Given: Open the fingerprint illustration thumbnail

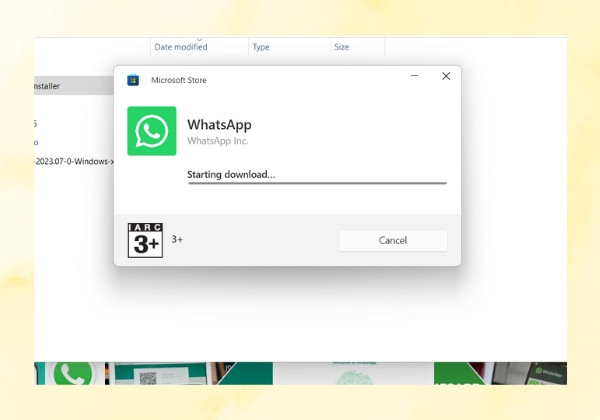Looking at the screenshot, I should click(354, 373).
